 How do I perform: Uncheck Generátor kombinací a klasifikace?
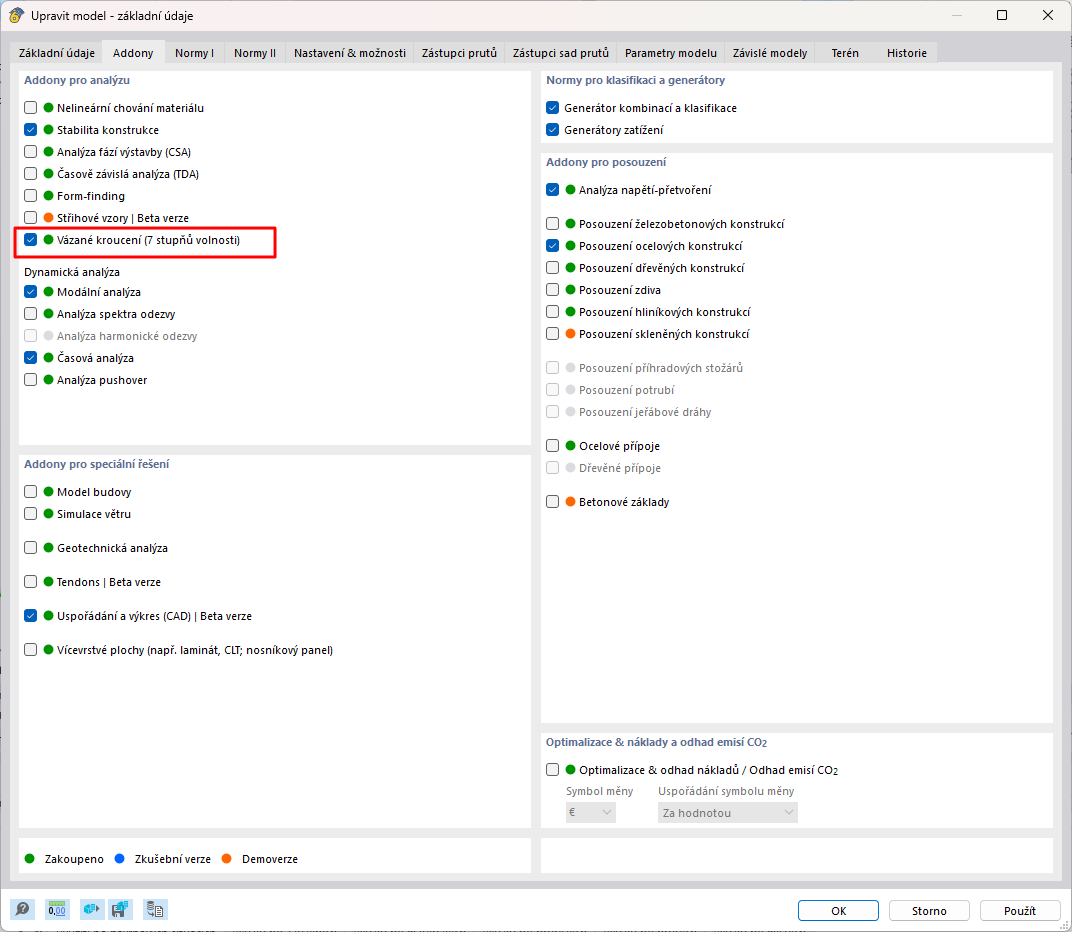pos(553,107)
